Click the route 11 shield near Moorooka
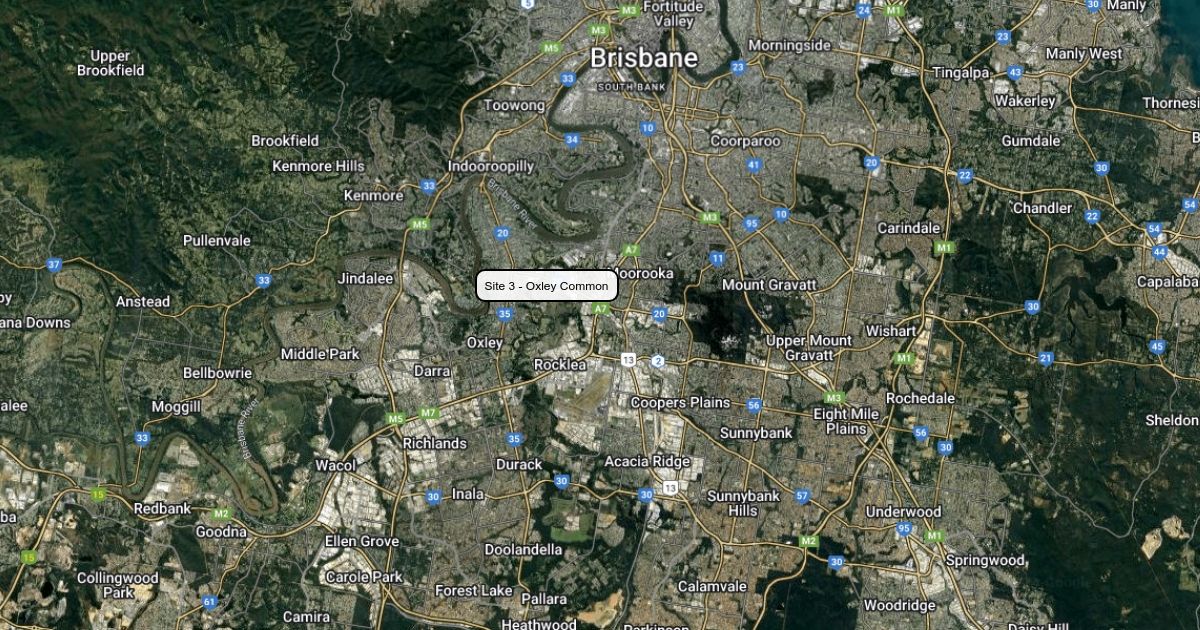Image resolution: width=1200 pixels, height=630 pixels. coord(717,258)
